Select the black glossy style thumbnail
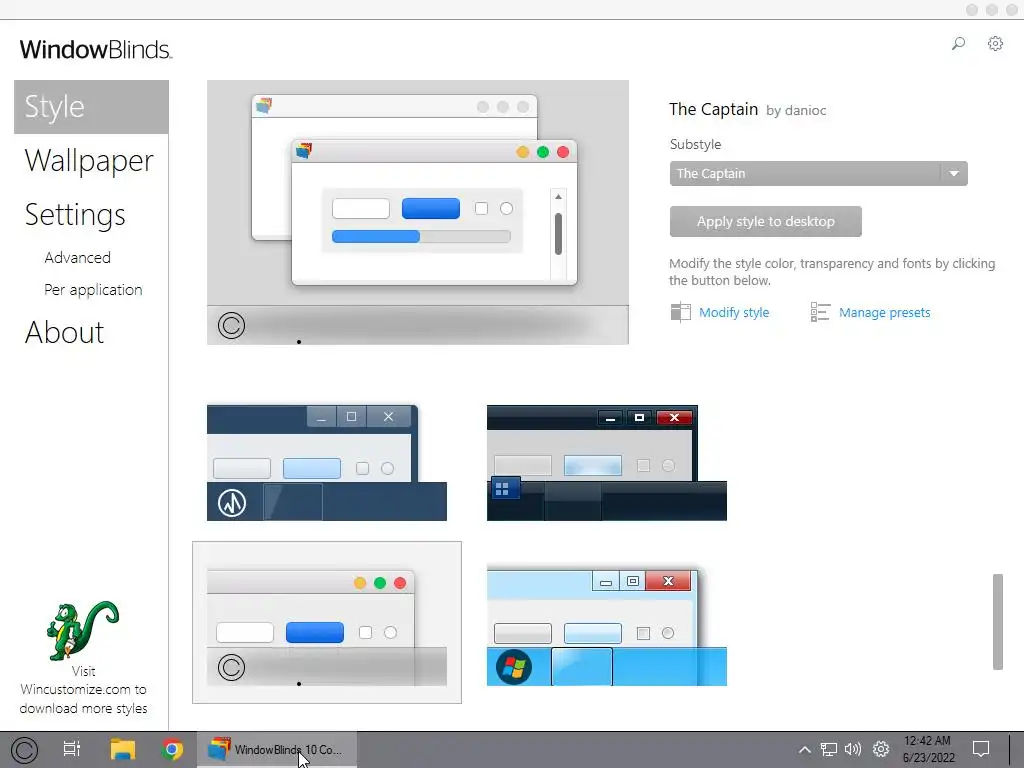Screen dimensions: 1024x768 (607, 463)
